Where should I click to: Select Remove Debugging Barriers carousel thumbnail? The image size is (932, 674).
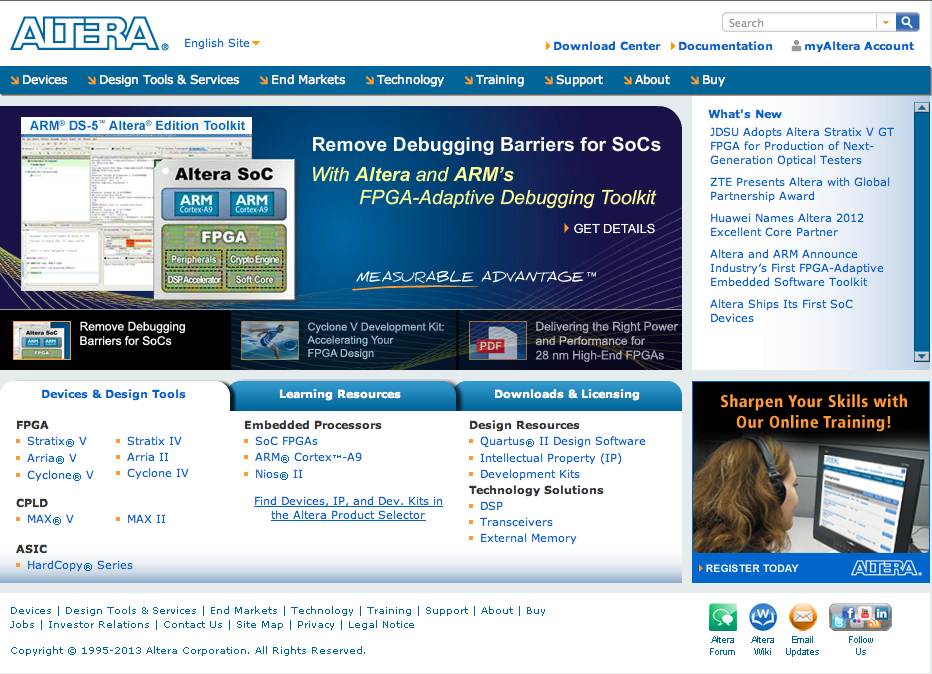[42, 340]
